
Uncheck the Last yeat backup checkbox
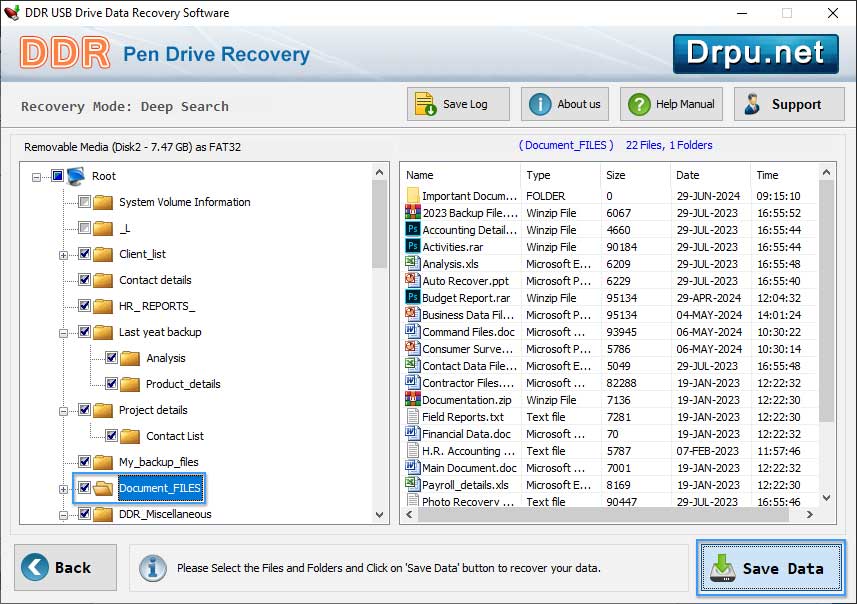click(84, 331)
